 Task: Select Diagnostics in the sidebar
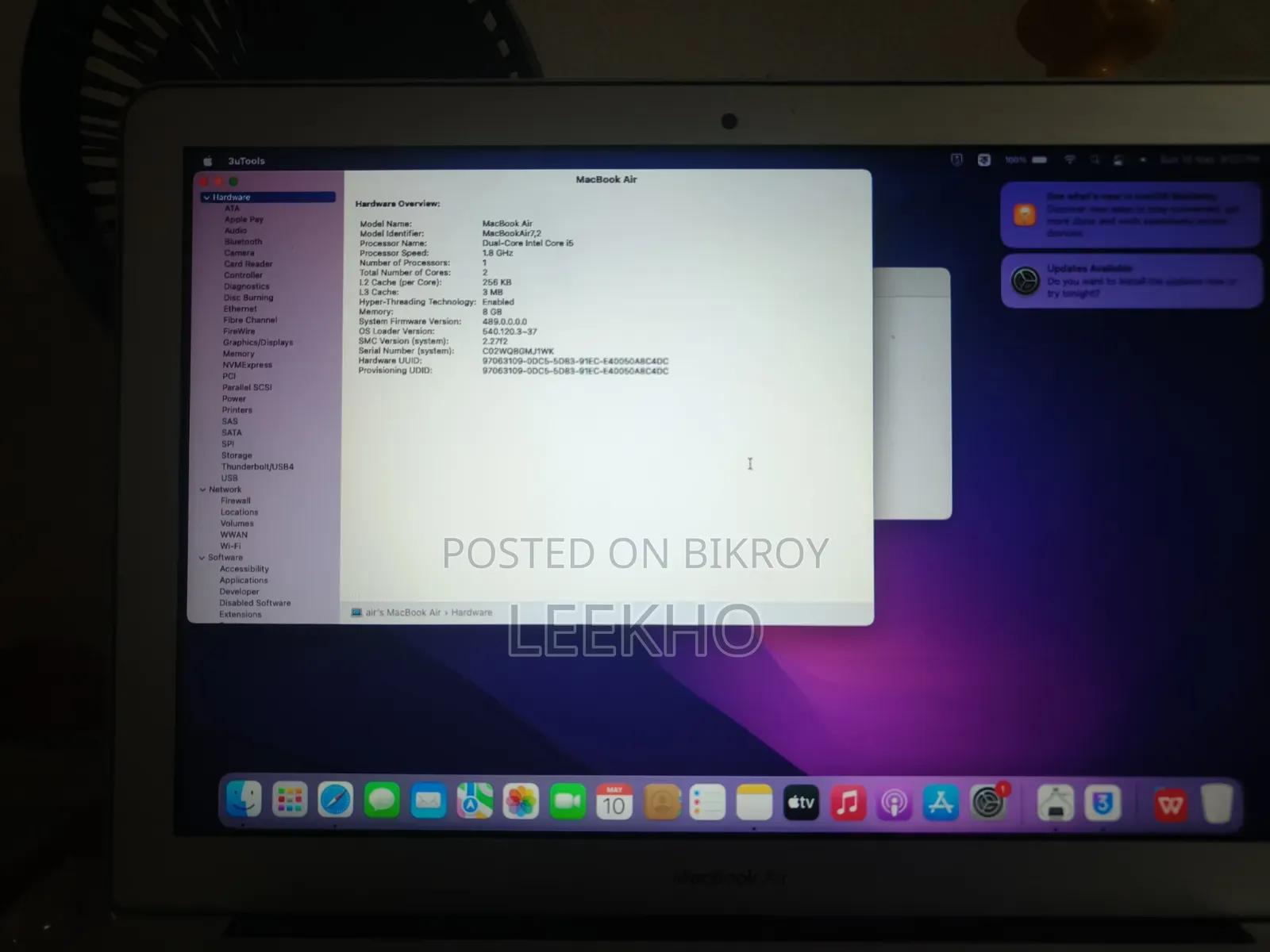click(246, 286)
